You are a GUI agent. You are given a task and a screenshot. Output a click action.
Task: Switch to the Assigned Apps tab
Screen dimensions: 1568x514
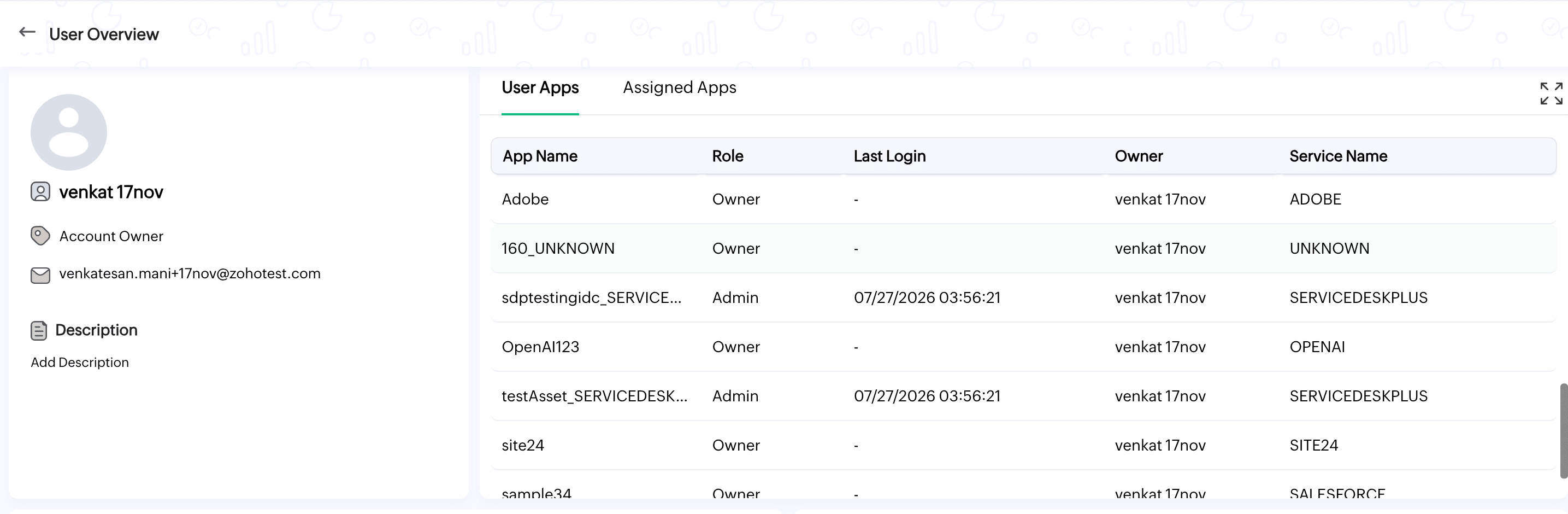point(679,87)
